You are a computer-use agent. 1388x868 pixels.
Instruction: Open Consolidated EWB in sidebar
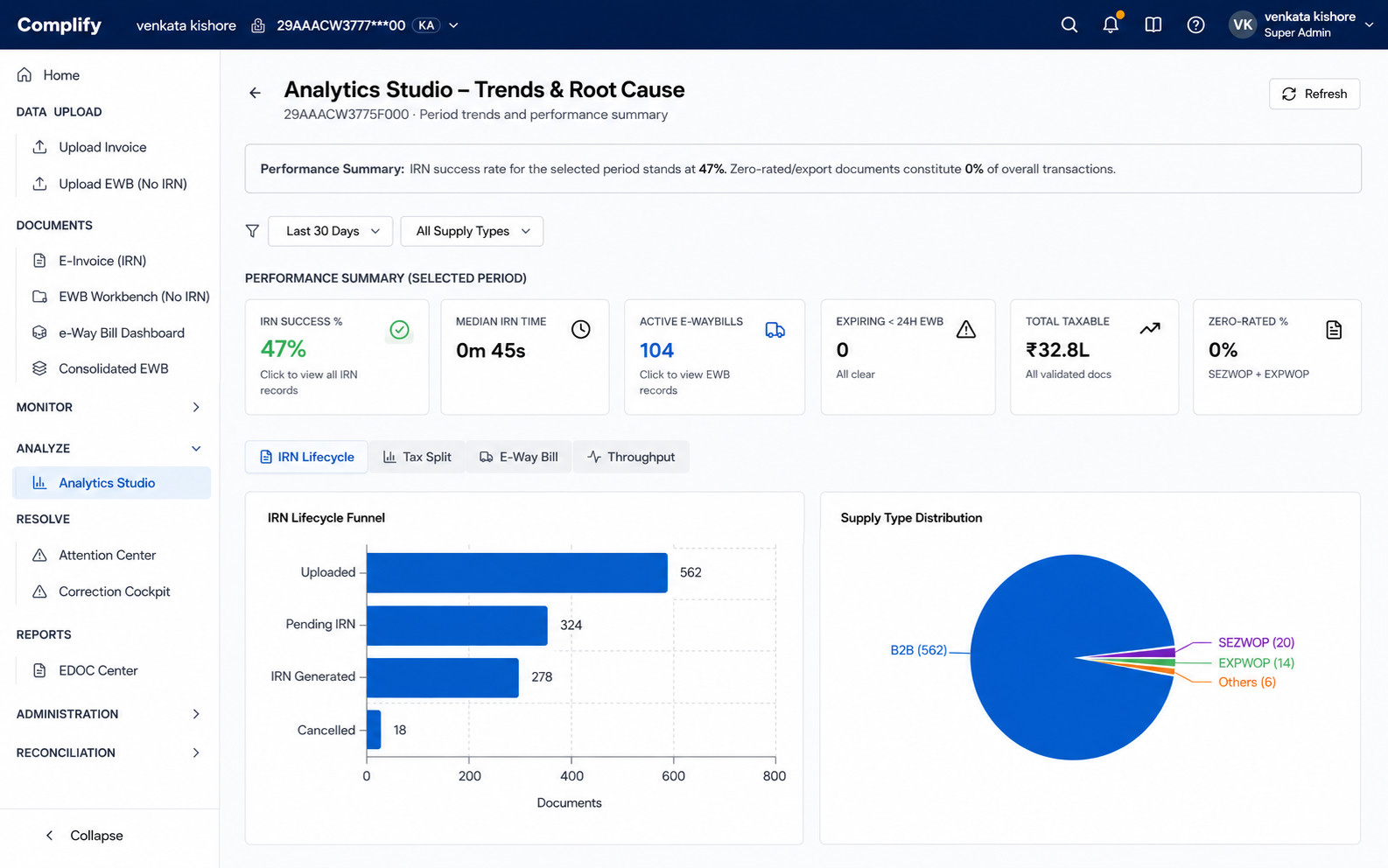point(113,368)
